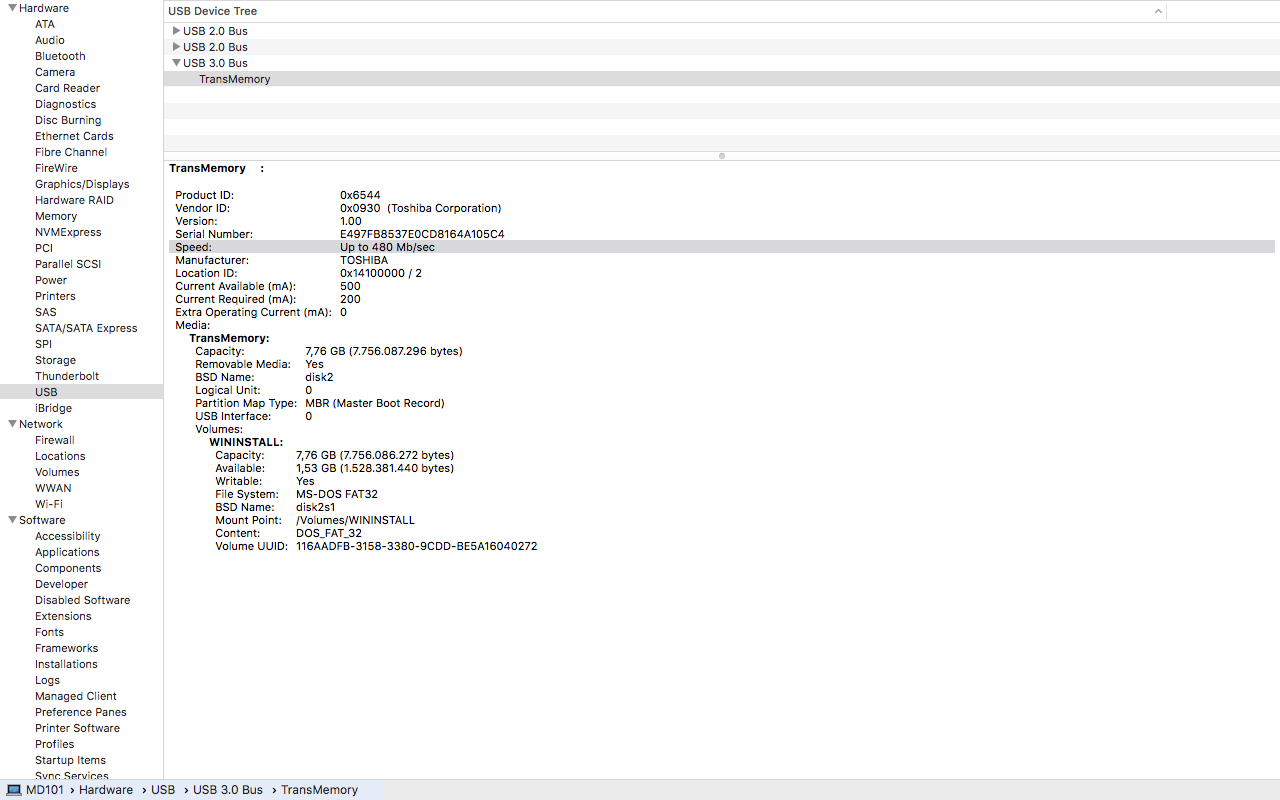
Task: Select Card Reader in sidebar
Action: [67, 88]
